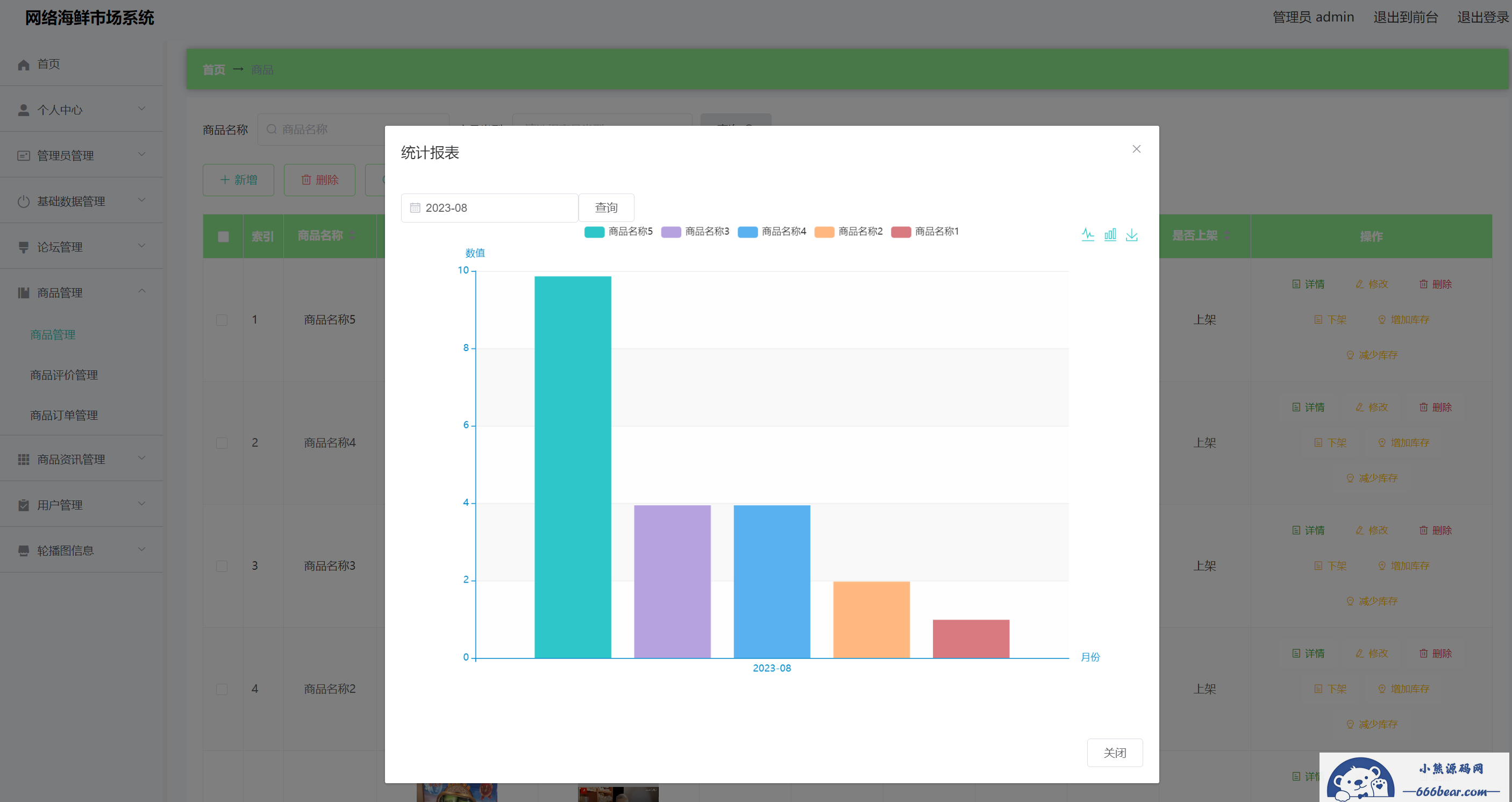The height and width of the screenshot is (802, 1512).
Task: Click 增加库存 for 商品名称2 row
Action: [1403, 689]
